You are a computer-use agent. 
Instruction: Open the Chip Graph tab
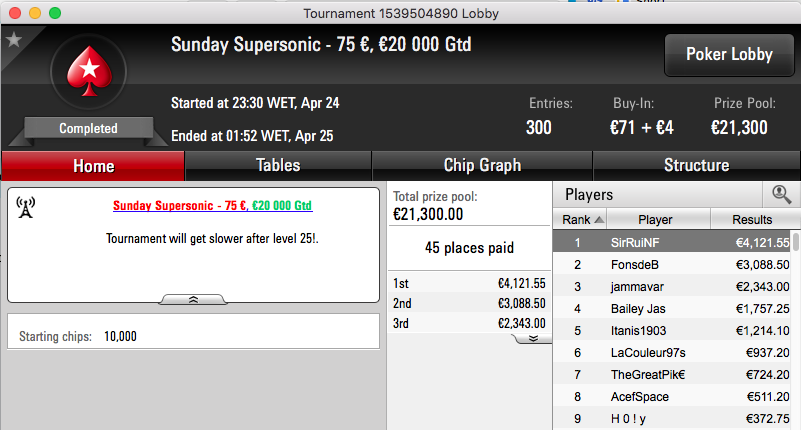pos(482,165)
